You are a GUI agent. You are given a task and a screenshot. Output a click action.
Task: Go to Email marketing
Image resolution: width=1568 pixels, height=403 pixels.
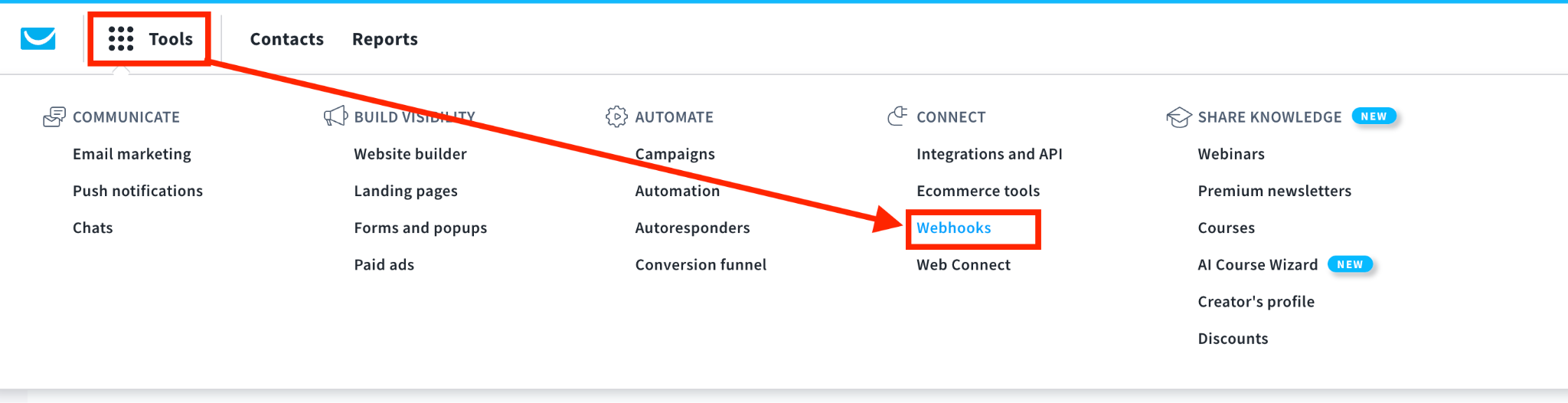pos(132,154)
